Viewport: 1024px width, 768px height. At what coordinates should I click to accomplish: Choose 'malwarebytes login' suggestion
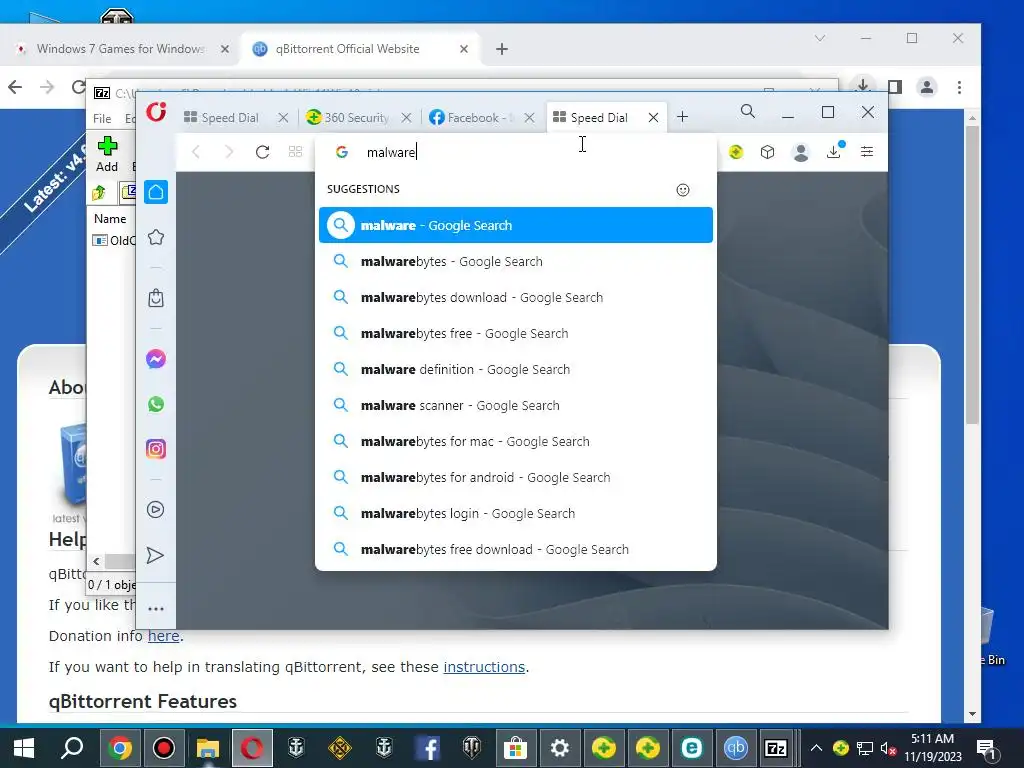[x=516, y=513]
